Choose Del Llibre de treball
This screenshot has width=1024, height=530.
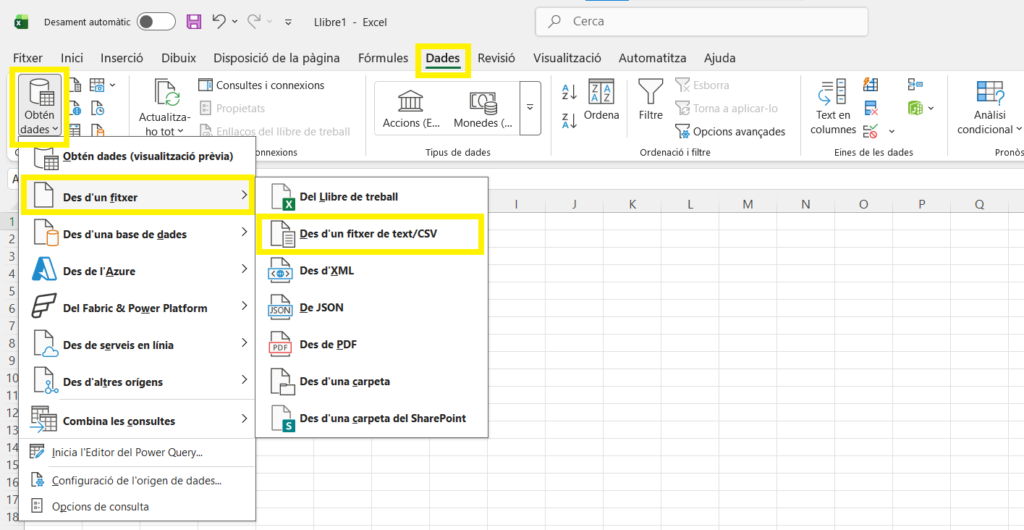pos(371,196)
